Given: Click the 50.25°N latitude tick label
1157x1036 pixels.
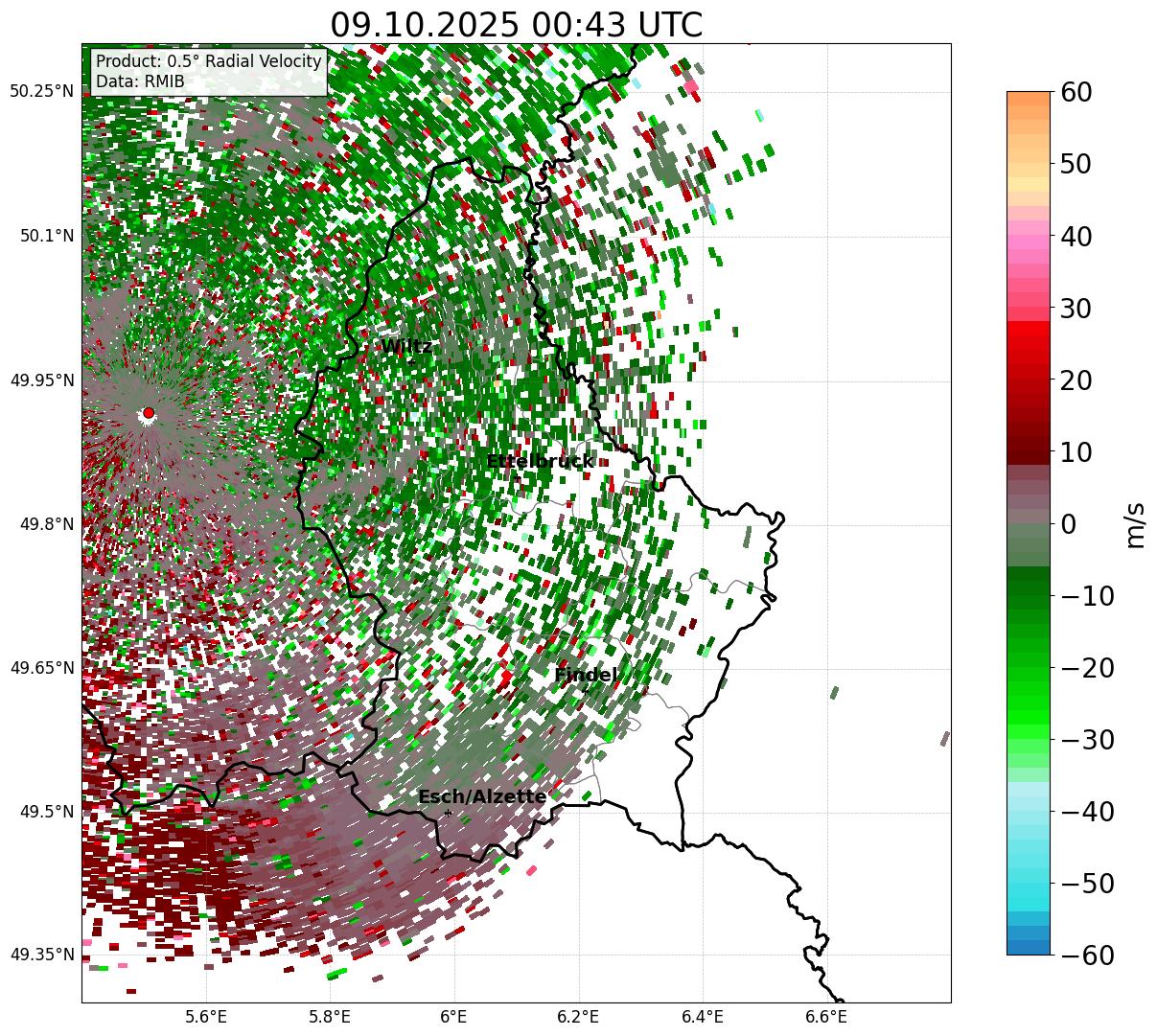Looking at the screenshot, I should pyautogui.click(x=41, y=92).
